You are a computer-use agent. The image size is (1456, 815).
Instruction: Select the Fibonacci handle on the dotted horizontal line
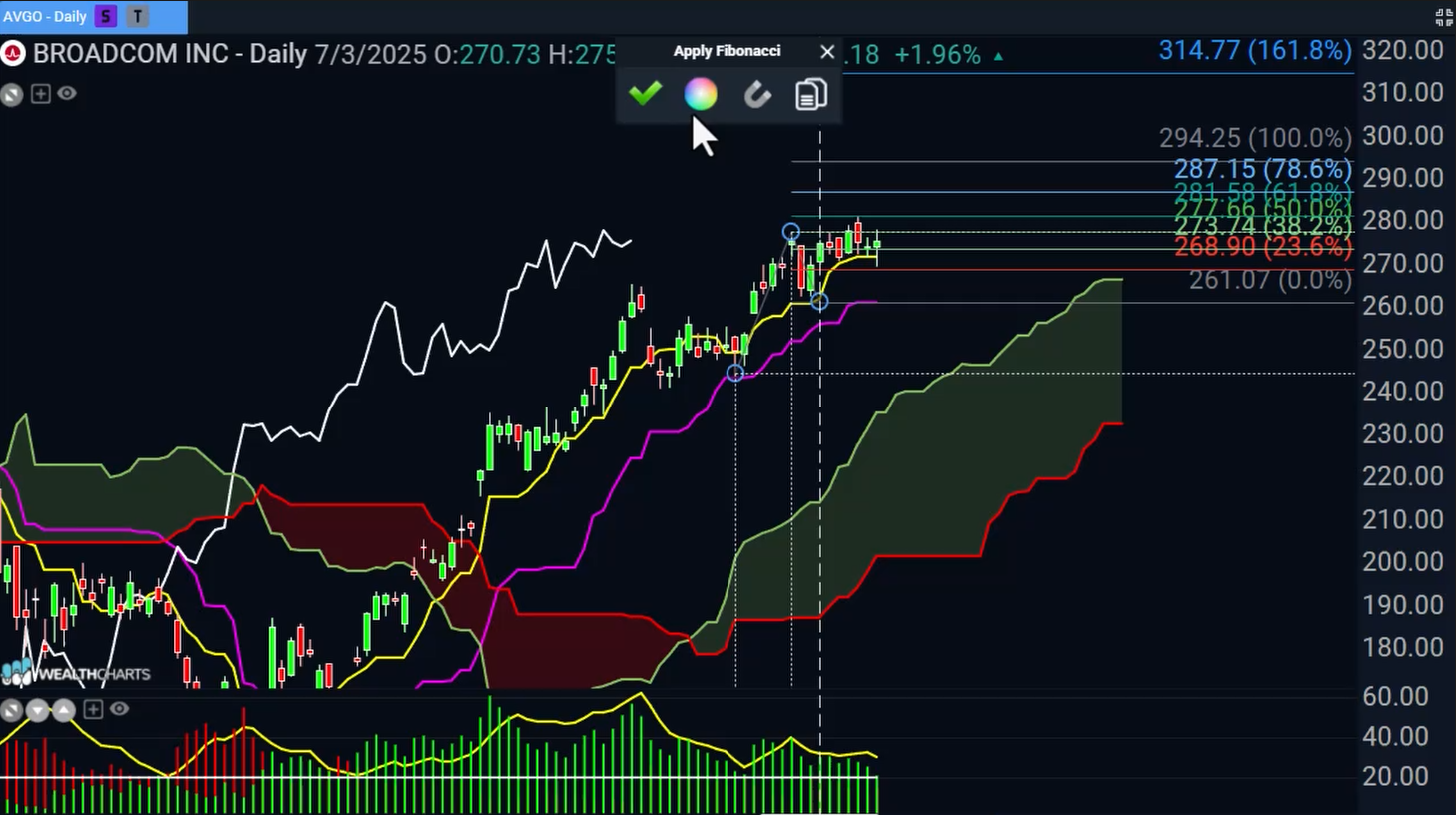[x=735, y=373]
